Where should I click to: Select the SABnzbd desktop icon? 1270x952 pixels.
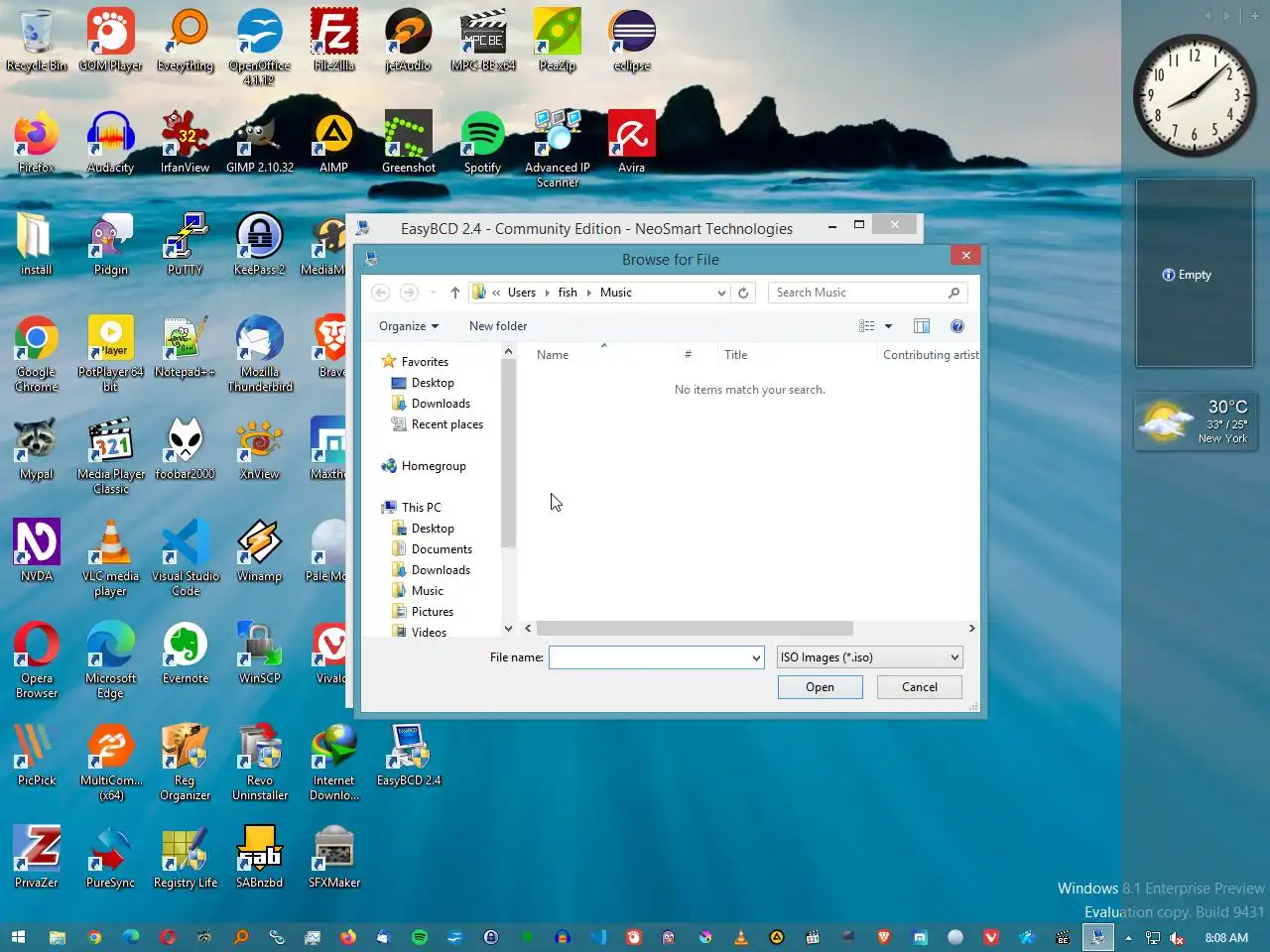260,858
